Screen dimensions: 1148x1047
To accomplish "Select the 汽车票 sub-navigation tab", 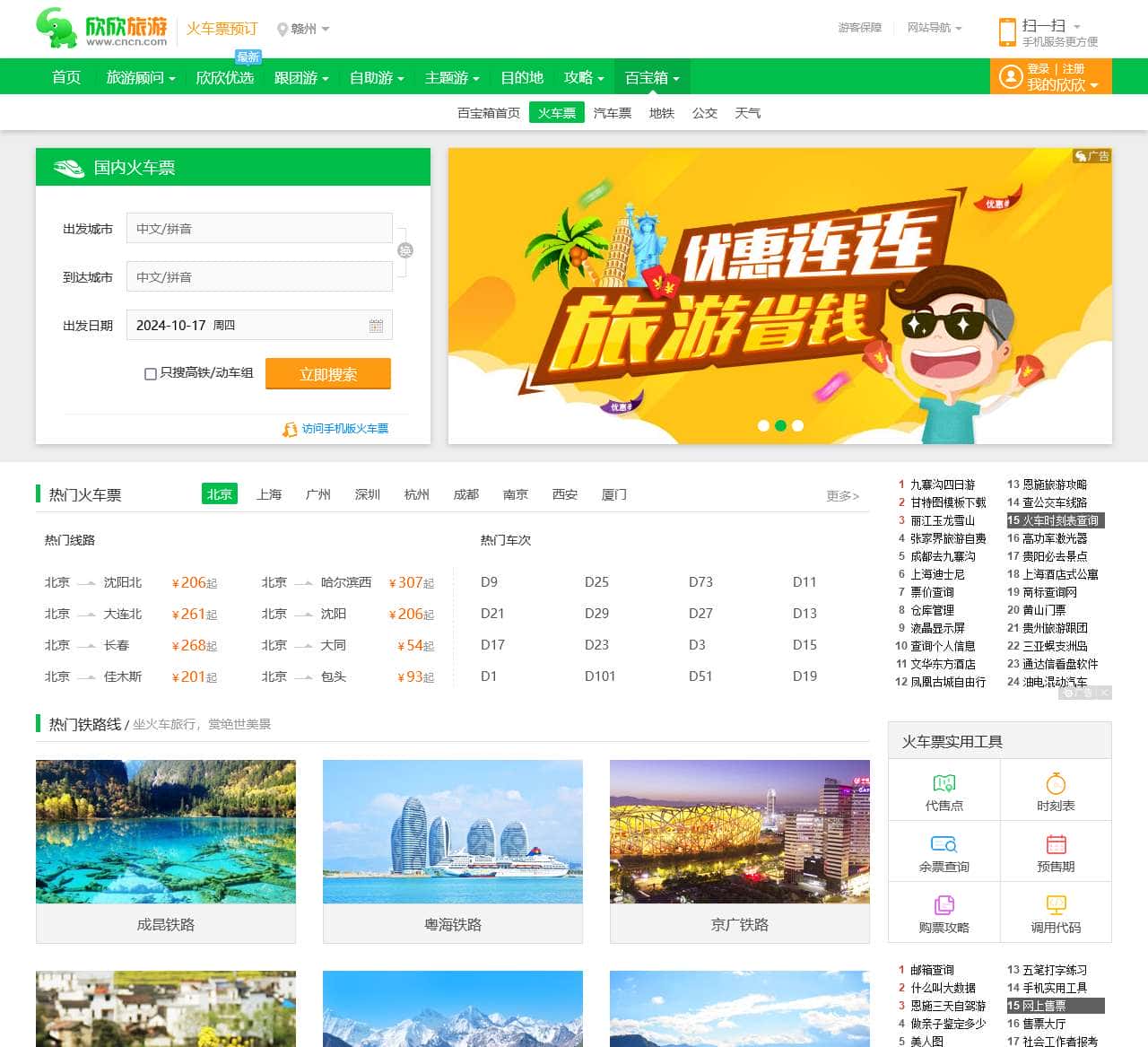I will (613, 113).
